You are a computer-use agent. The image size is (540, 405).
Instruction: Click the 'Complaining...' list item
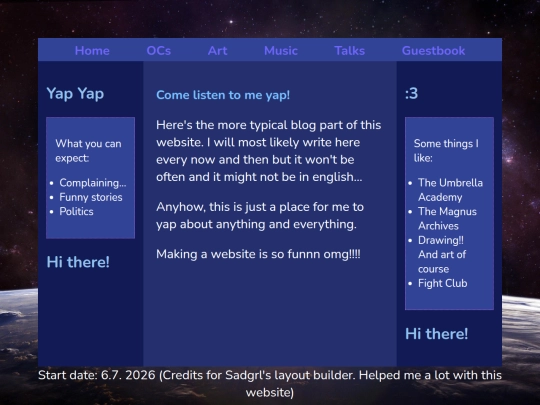coord(93,183)
